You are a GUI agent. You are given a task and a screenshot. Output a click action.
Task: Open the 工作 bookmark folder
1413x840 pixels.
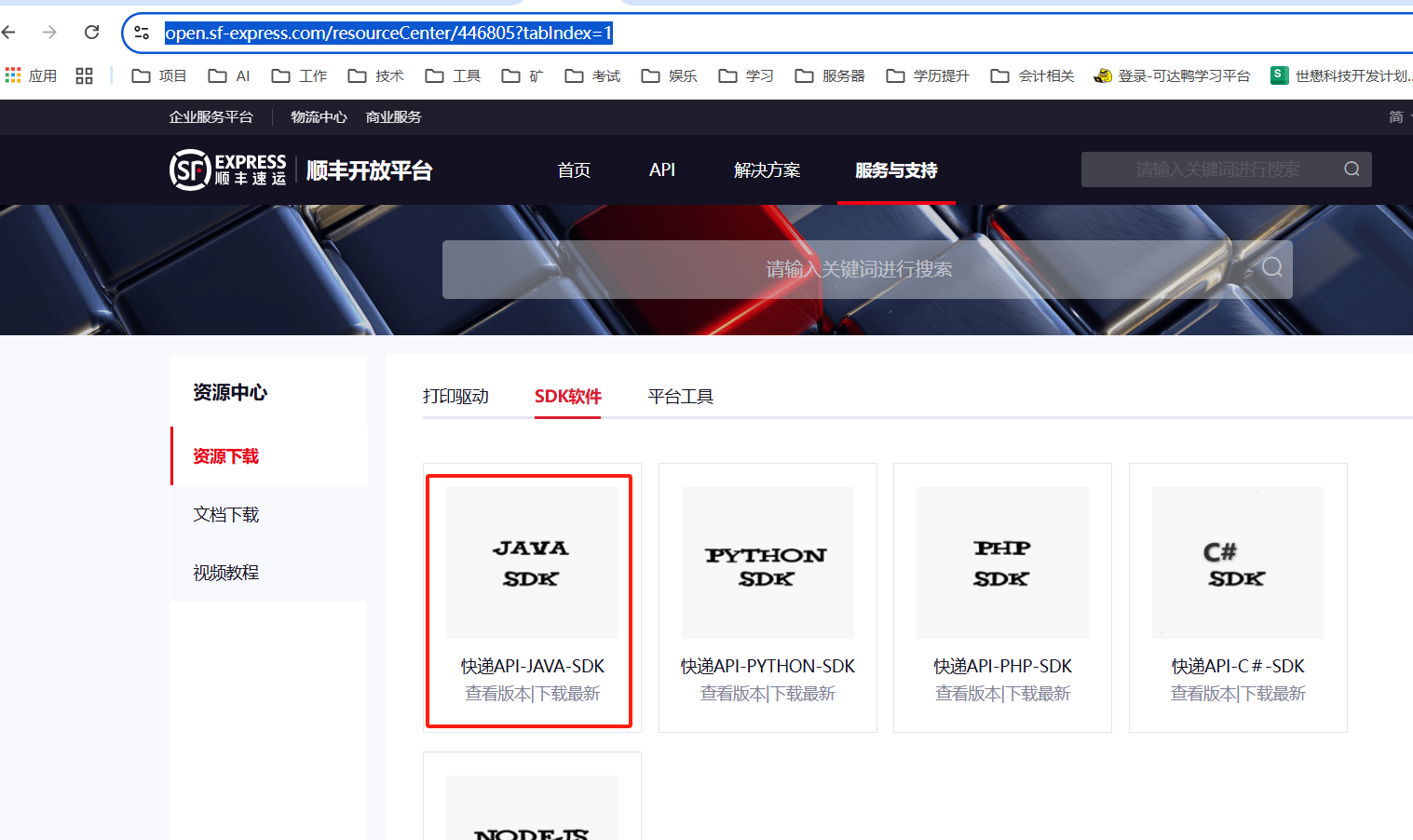click(x=299, y=75)
